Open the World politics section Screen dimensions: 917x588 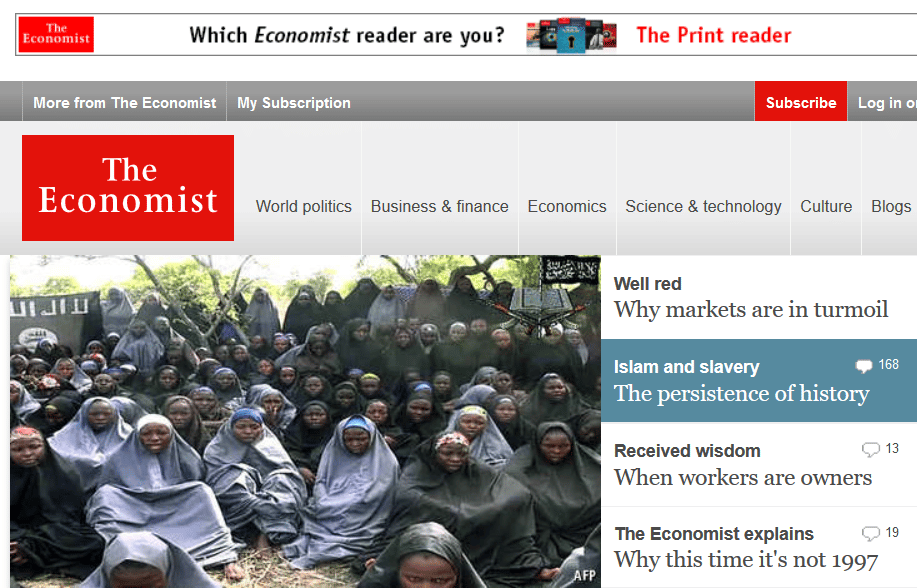point(304,207)
